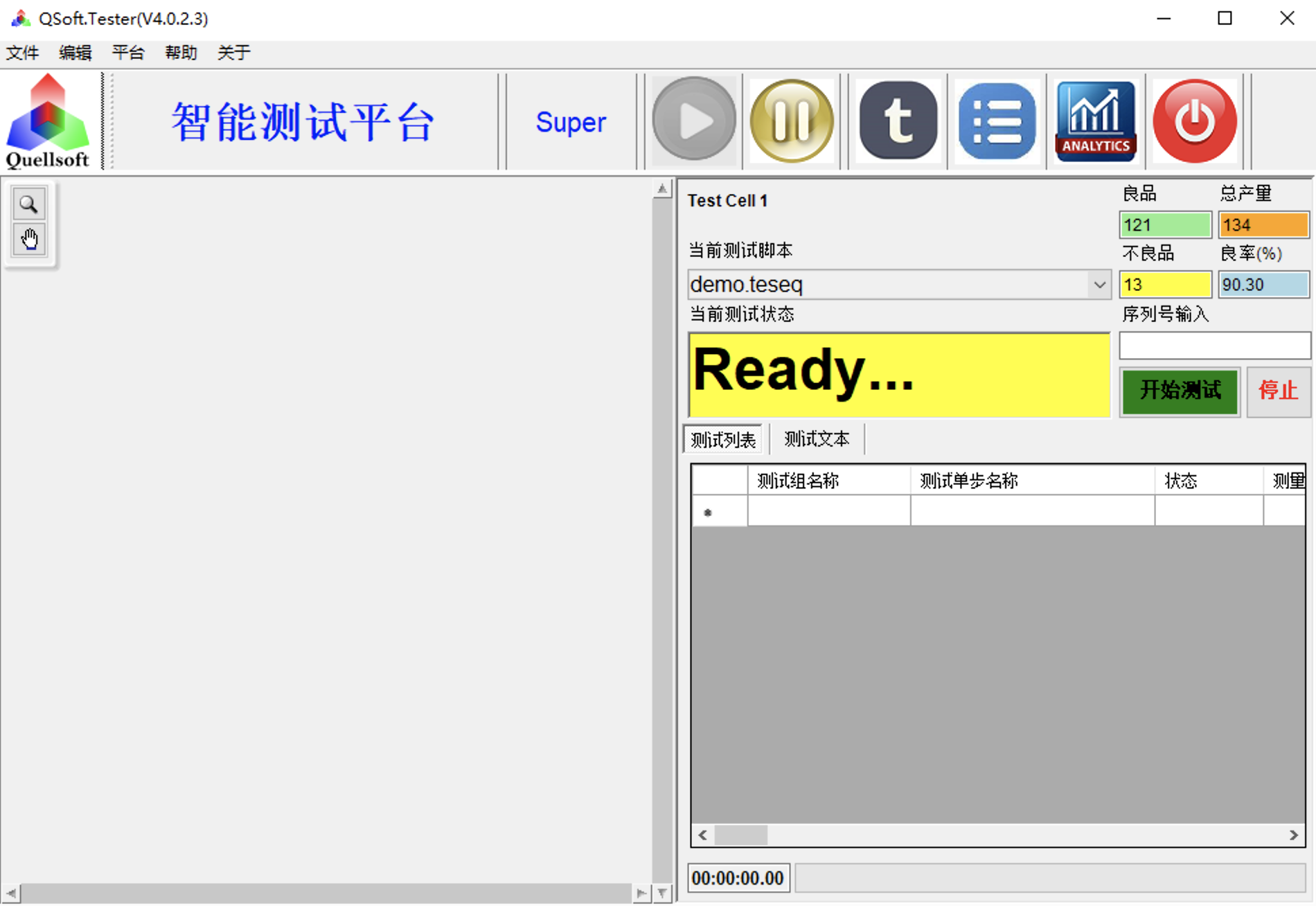This screenshot has height=906, width=1316.
Task: Click the Quellsoft logo
Action: coord(48,122)
